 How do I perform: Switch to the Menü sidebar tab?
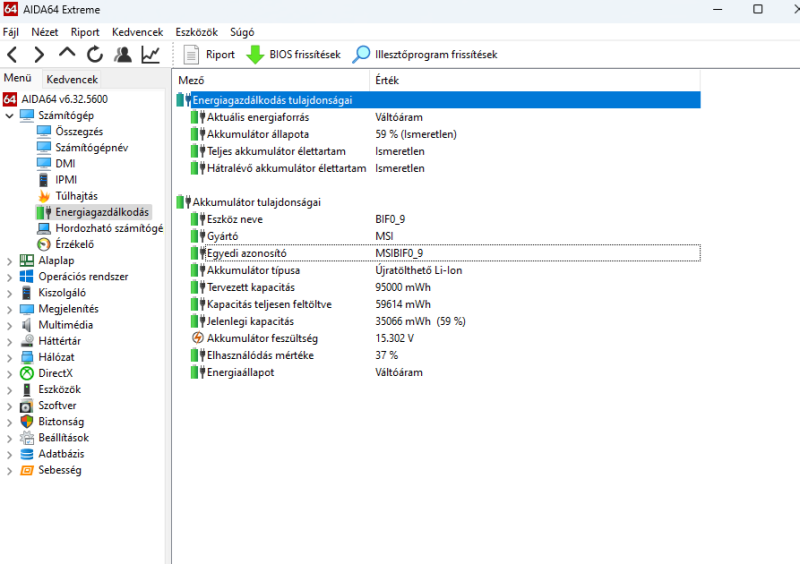[18, 78]
